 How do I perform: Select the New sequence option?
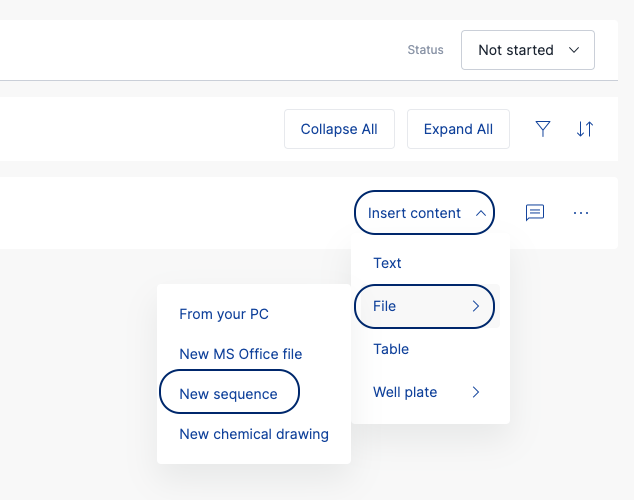pyautogui.click(x=229, y=394)
